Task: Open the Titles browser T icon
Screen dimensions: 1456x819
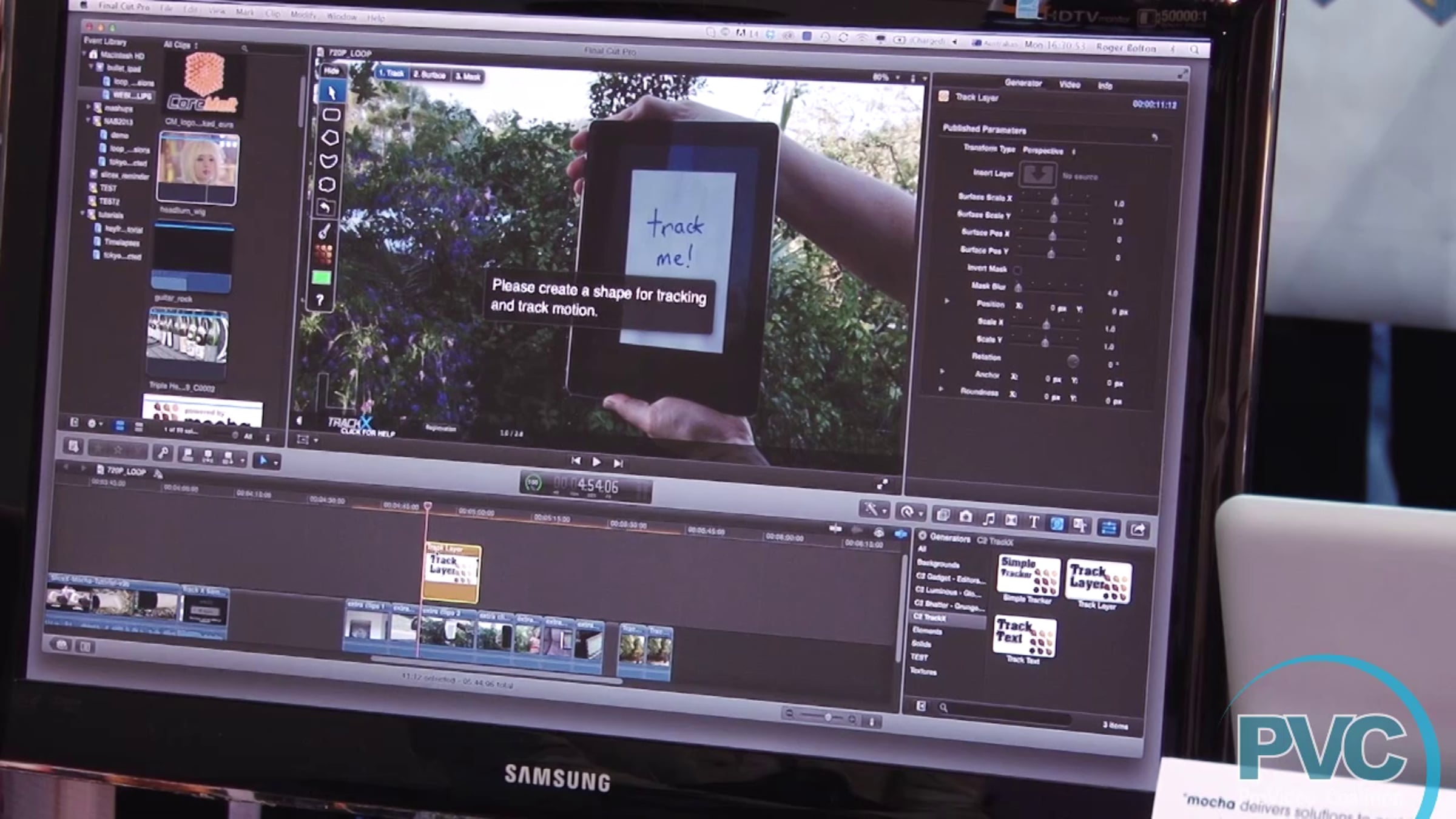Action: [1034, 522]
